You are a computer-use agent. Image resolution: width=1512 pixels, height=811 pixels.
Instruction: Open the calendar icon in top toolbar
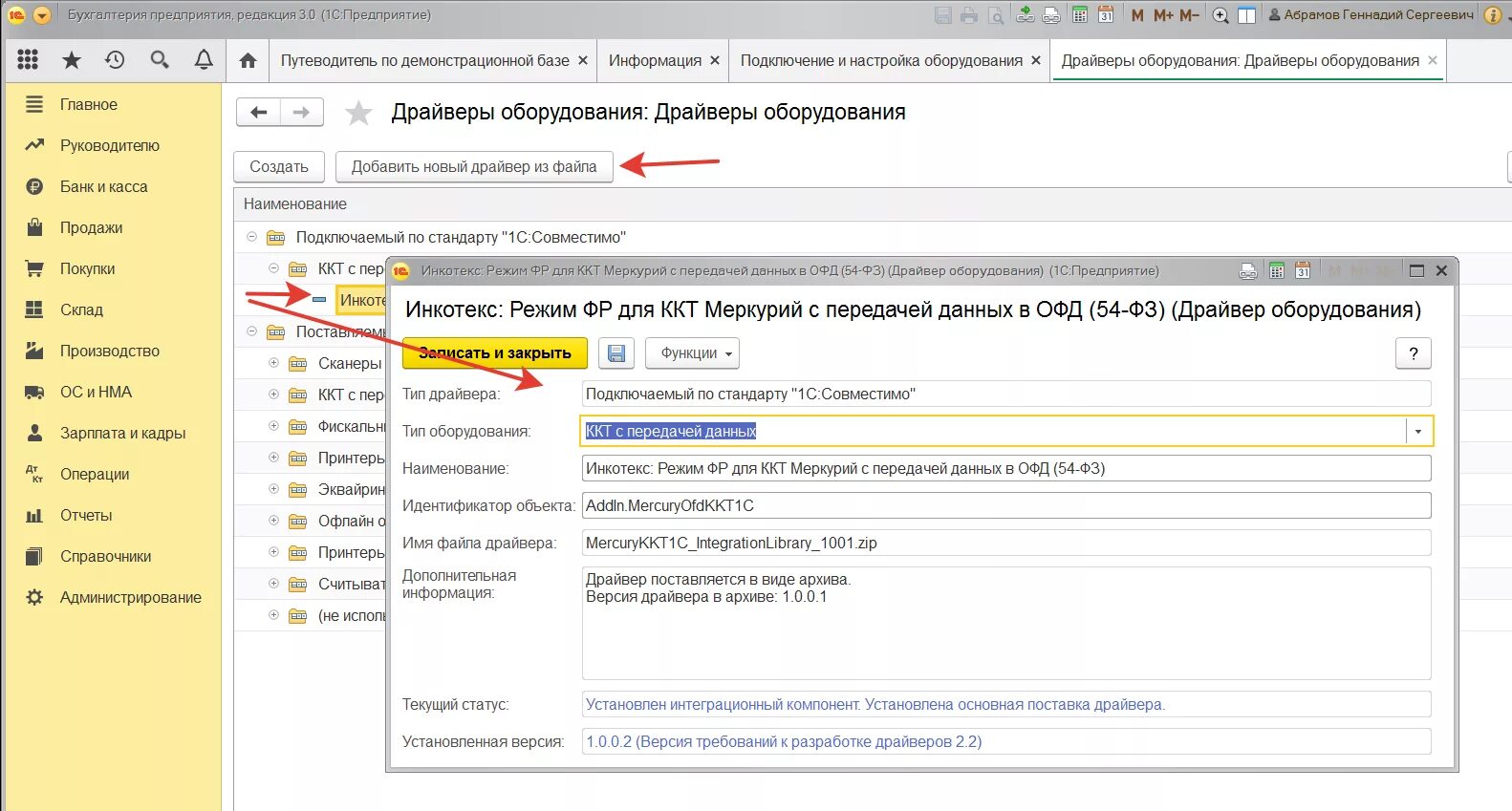click(x=1106, y=15)
